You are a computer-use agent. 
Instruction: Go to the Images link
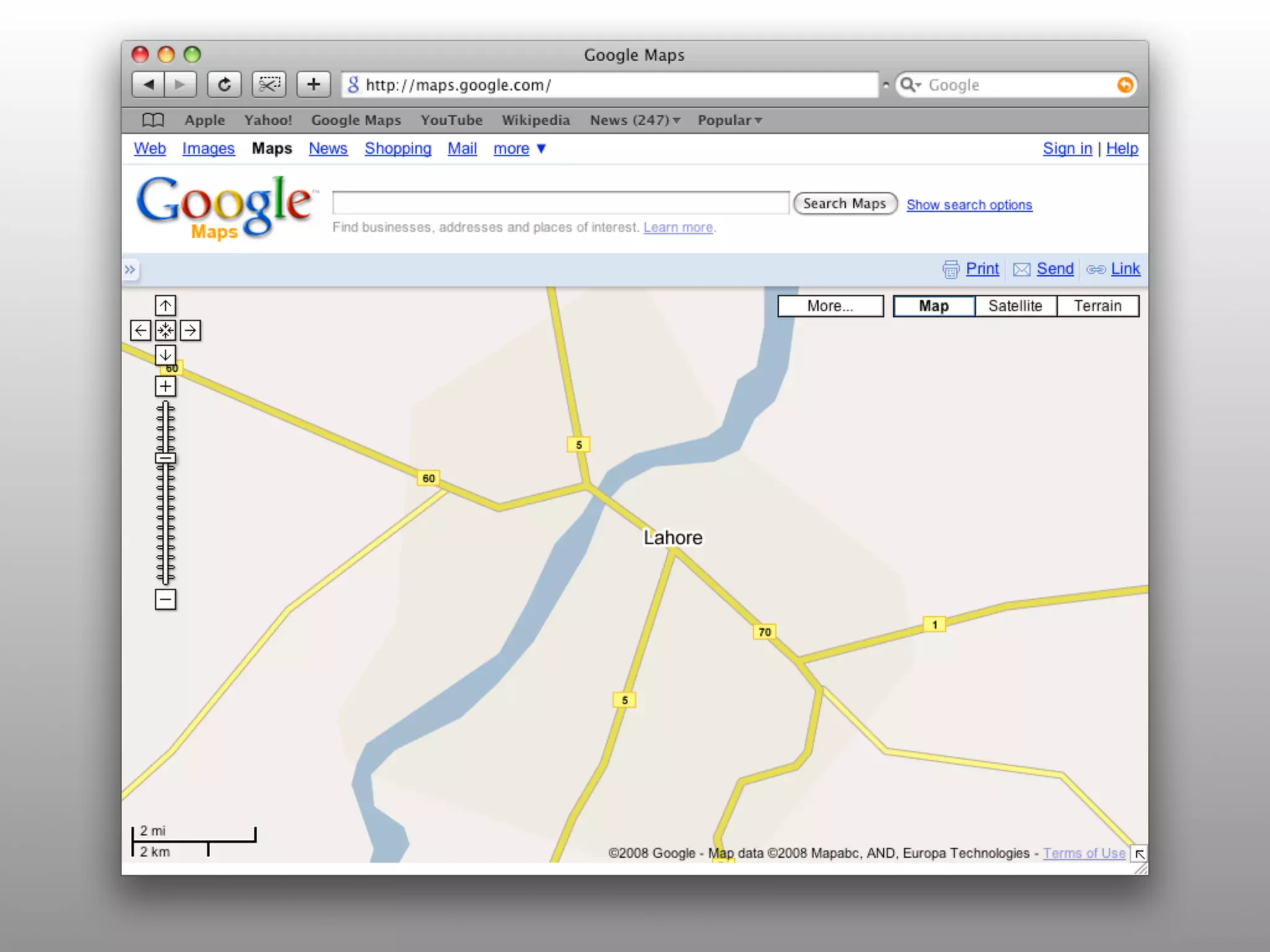208,149
